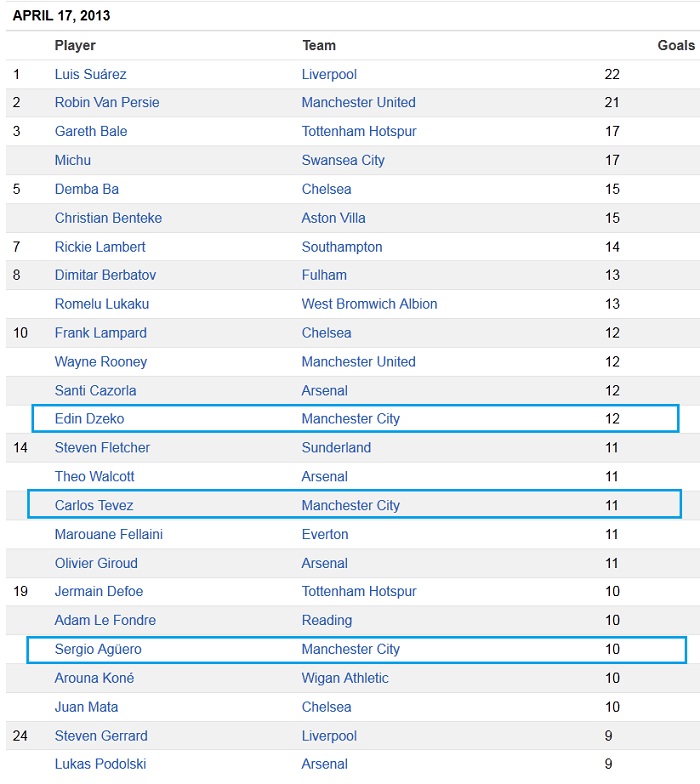Open Christian Benteke's profile link
The height and width of the screenshot is (784, 700).
click(x=108, y=218)
